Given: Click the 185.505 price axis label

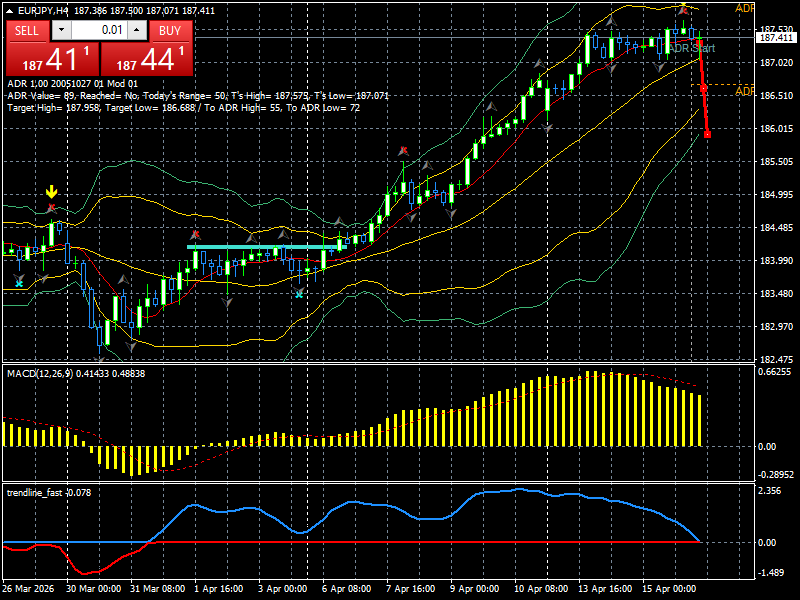Looking at the screenshot, I should coord(777,162).
